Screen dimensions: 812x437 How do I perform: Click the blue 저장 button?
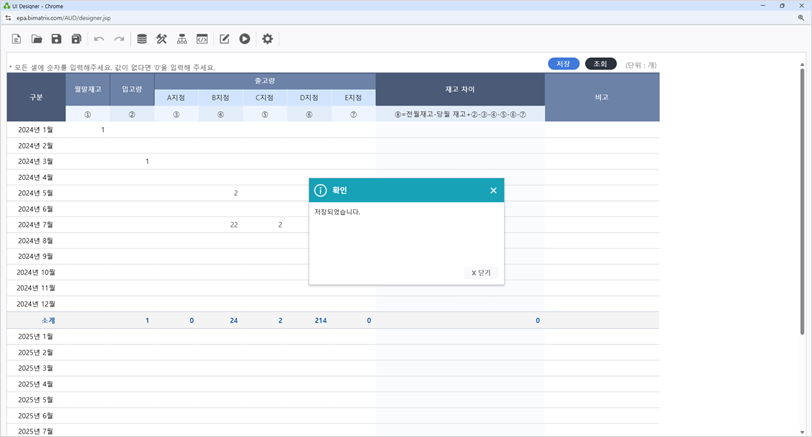pyautogui.click(x=563, y=64)
